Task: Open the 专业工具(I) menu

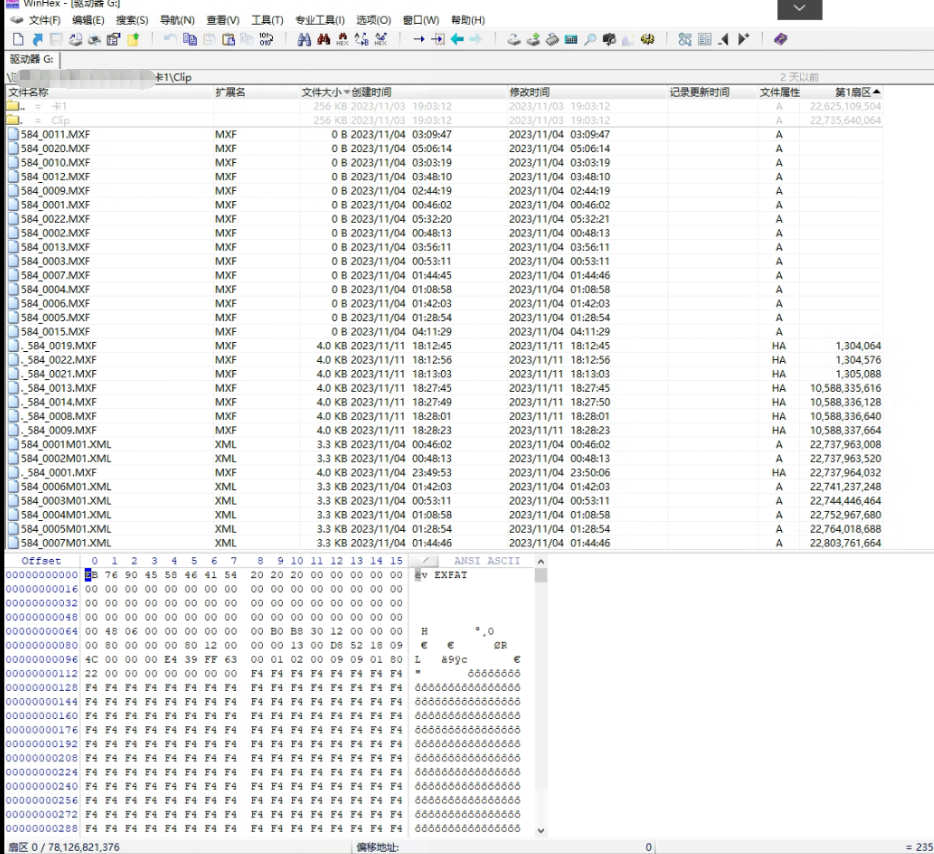Action: click(320, 20)
